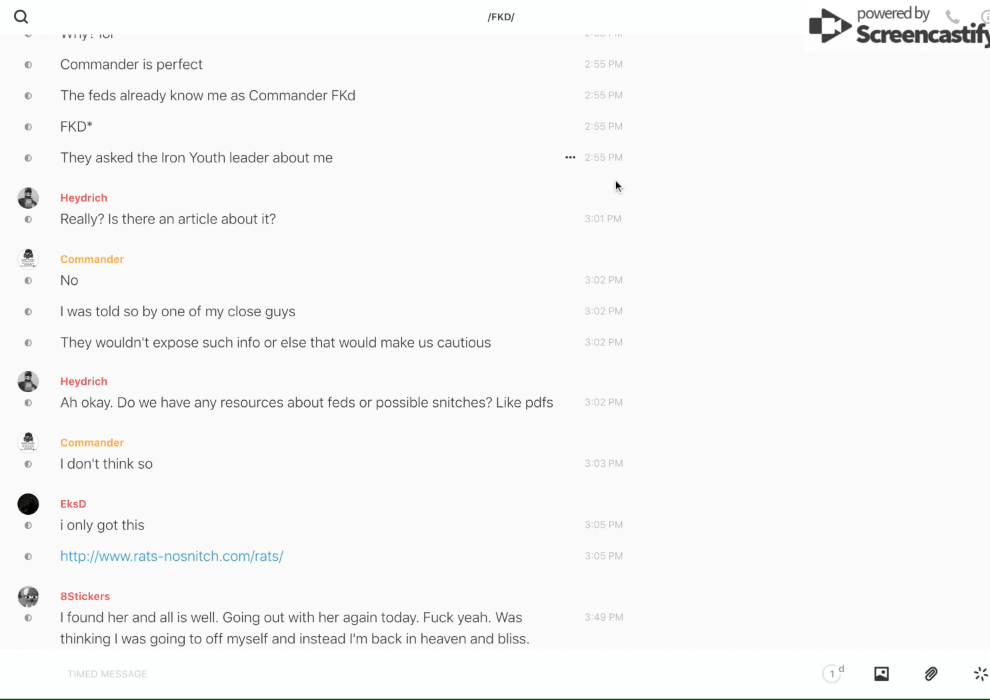
Task: Click status dot beside 'FKD*' message
Action: coord(28,127)
